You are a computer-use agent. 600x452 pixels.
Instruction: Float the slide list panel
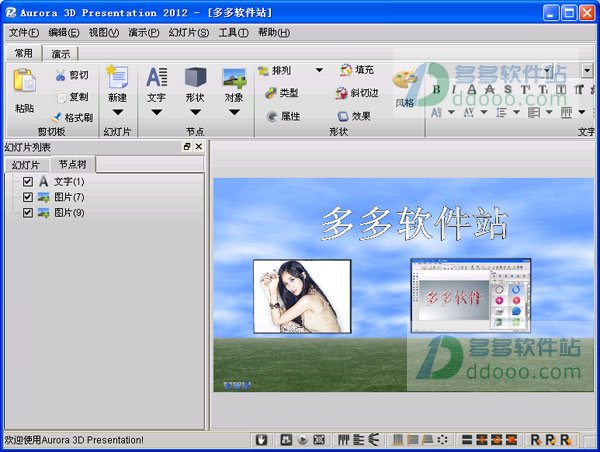[x=187, y=147]
